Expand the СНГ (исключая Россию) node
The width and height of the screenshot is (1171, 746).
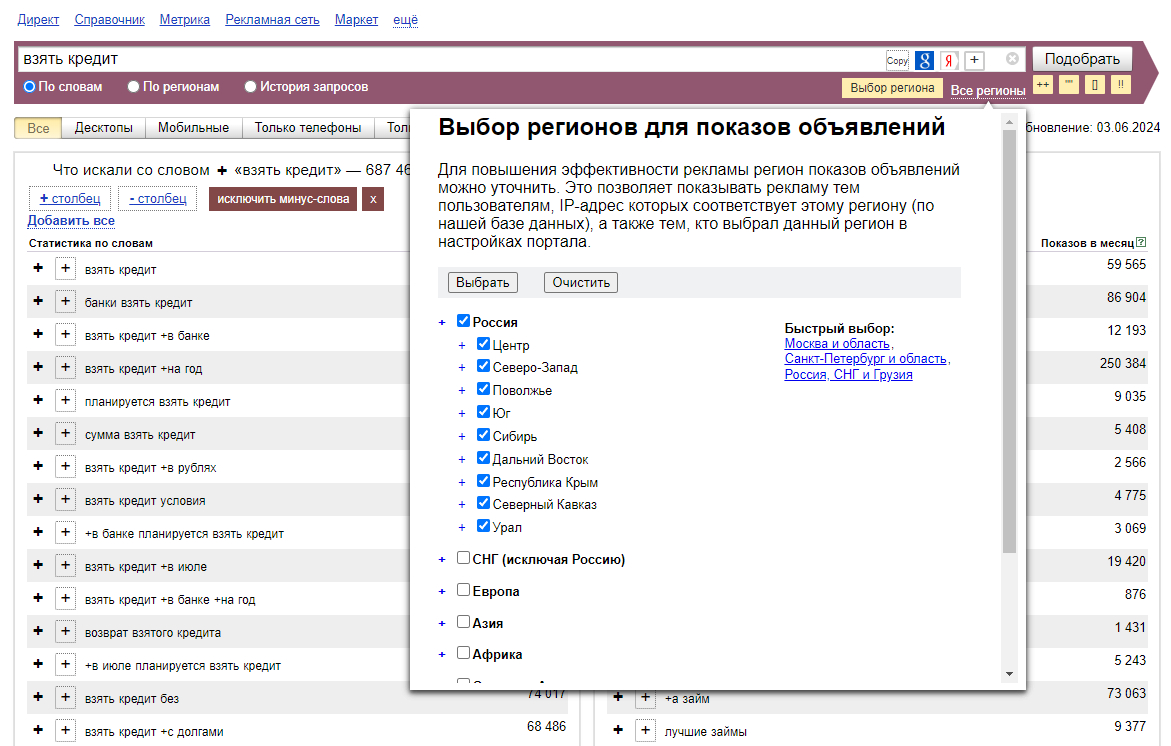[442, 559]
